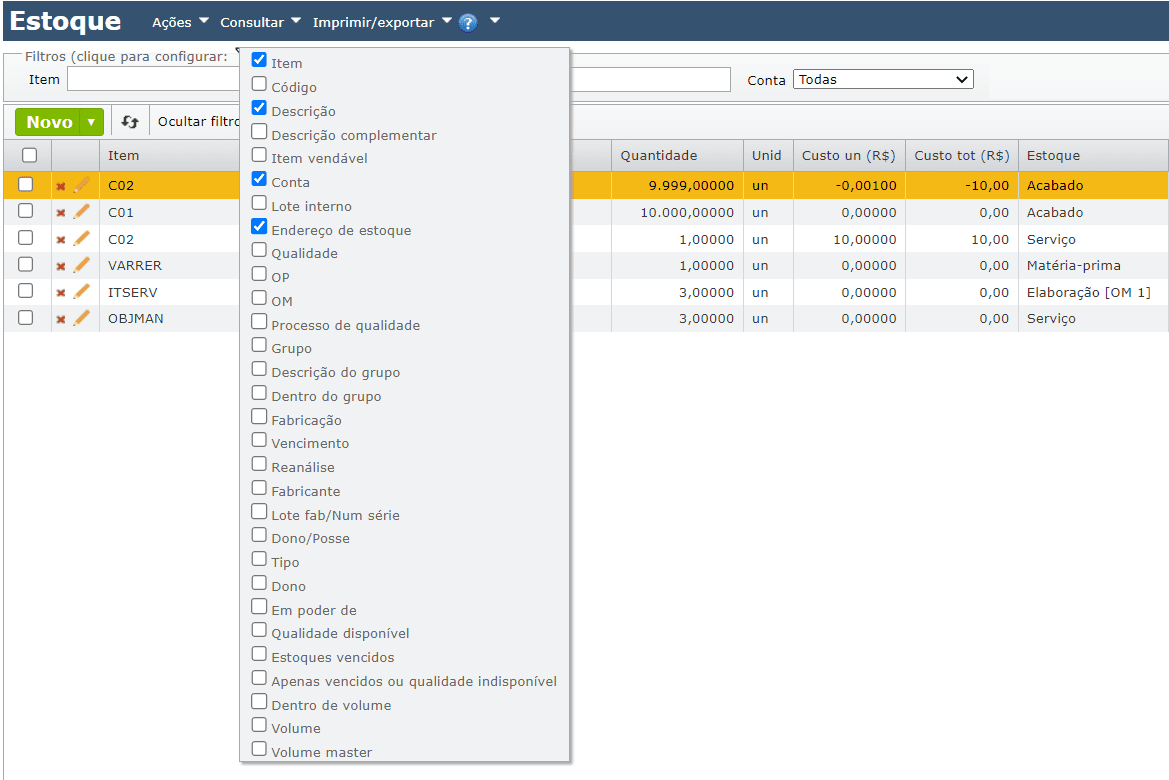Click delete X icon for OBJMAN row
This screenshot has width=1169, height=780.
tap(61, 319)
